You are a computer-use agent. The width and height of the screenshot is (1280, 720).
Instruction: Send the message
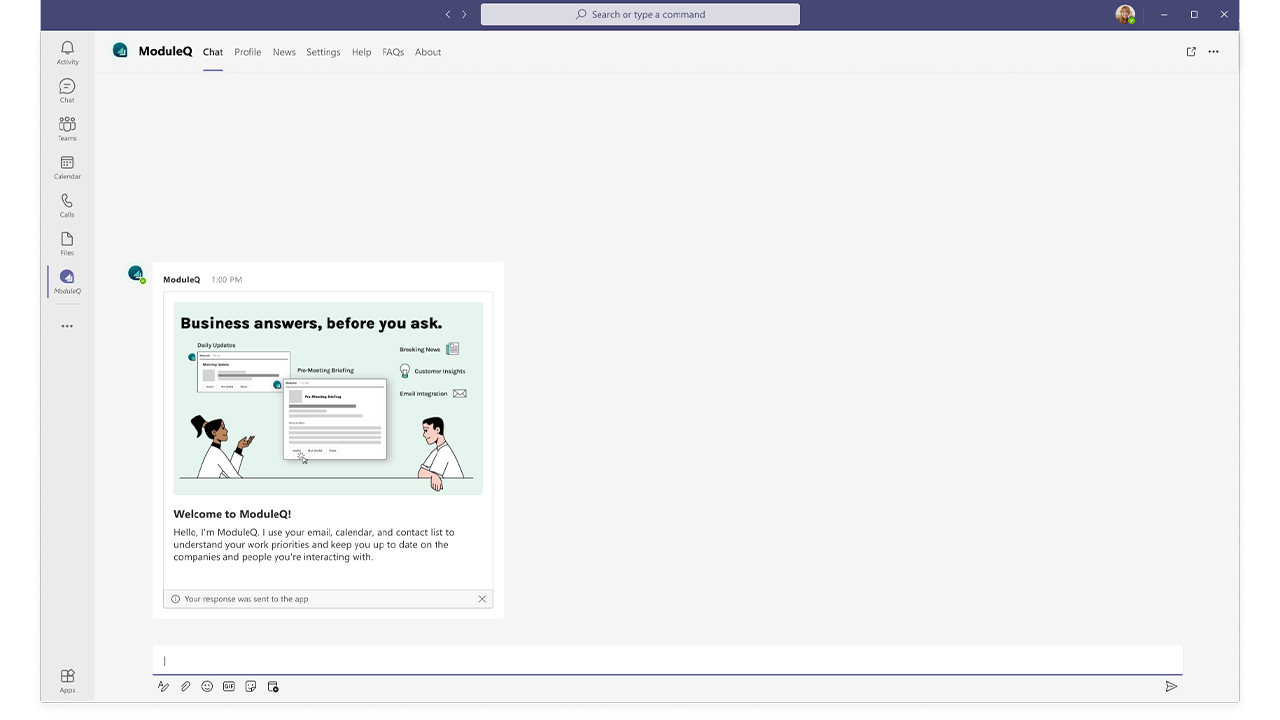click(x=1171, y=686)
